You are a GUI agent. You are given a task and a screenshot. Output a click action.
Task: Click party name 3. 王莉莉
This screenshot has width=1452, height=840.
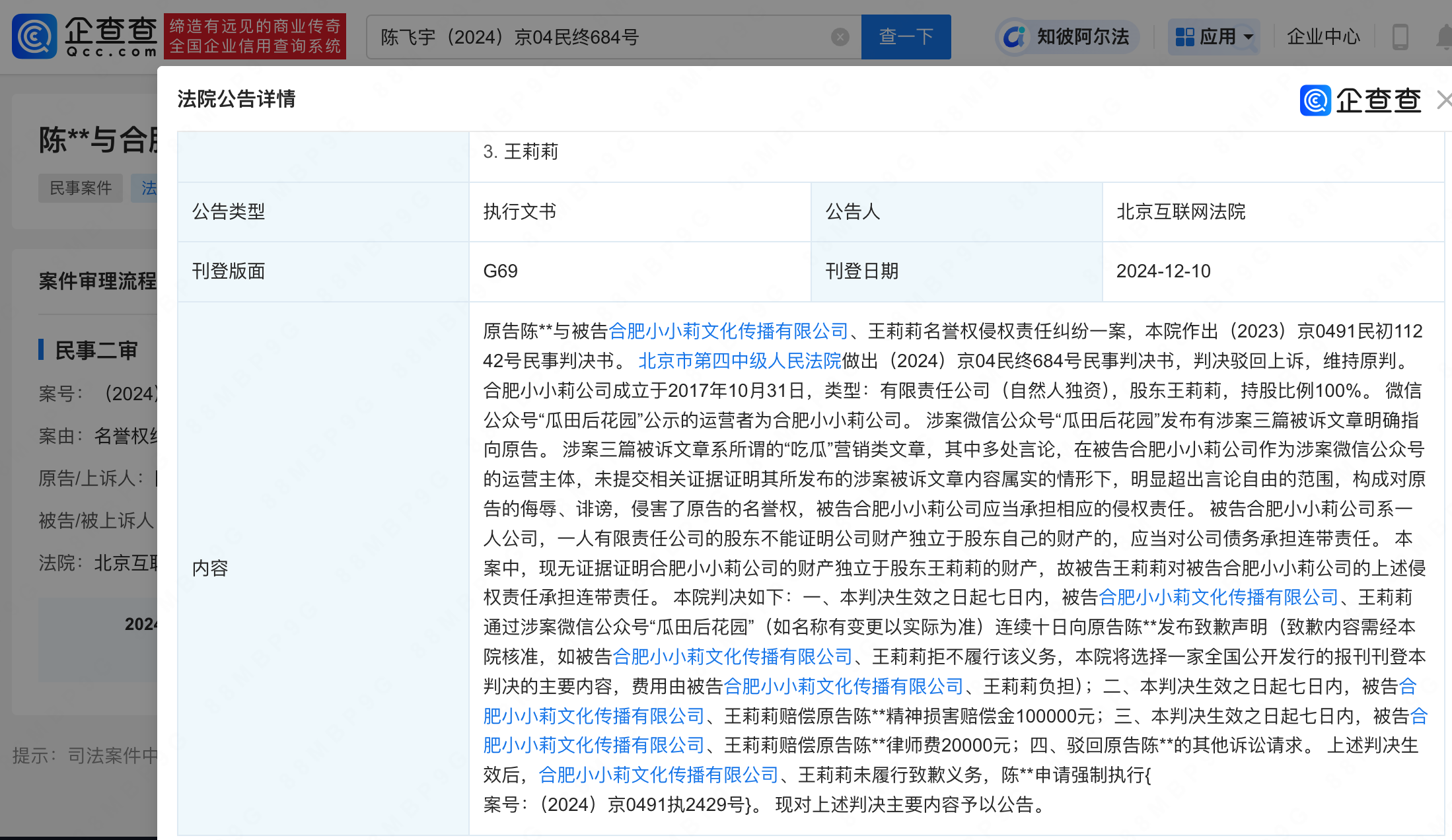(x=521, y=151)
